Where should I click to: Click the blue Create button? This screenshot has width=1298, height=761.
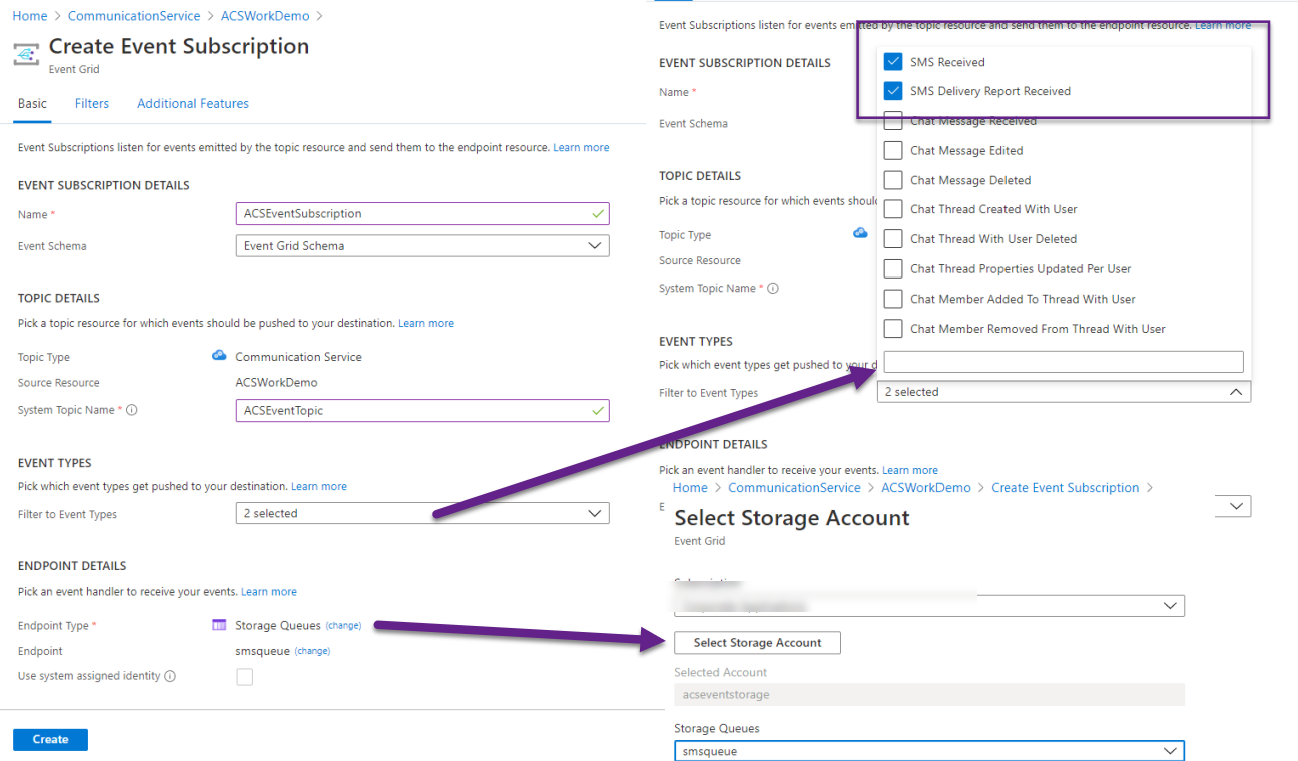(50, 739)
